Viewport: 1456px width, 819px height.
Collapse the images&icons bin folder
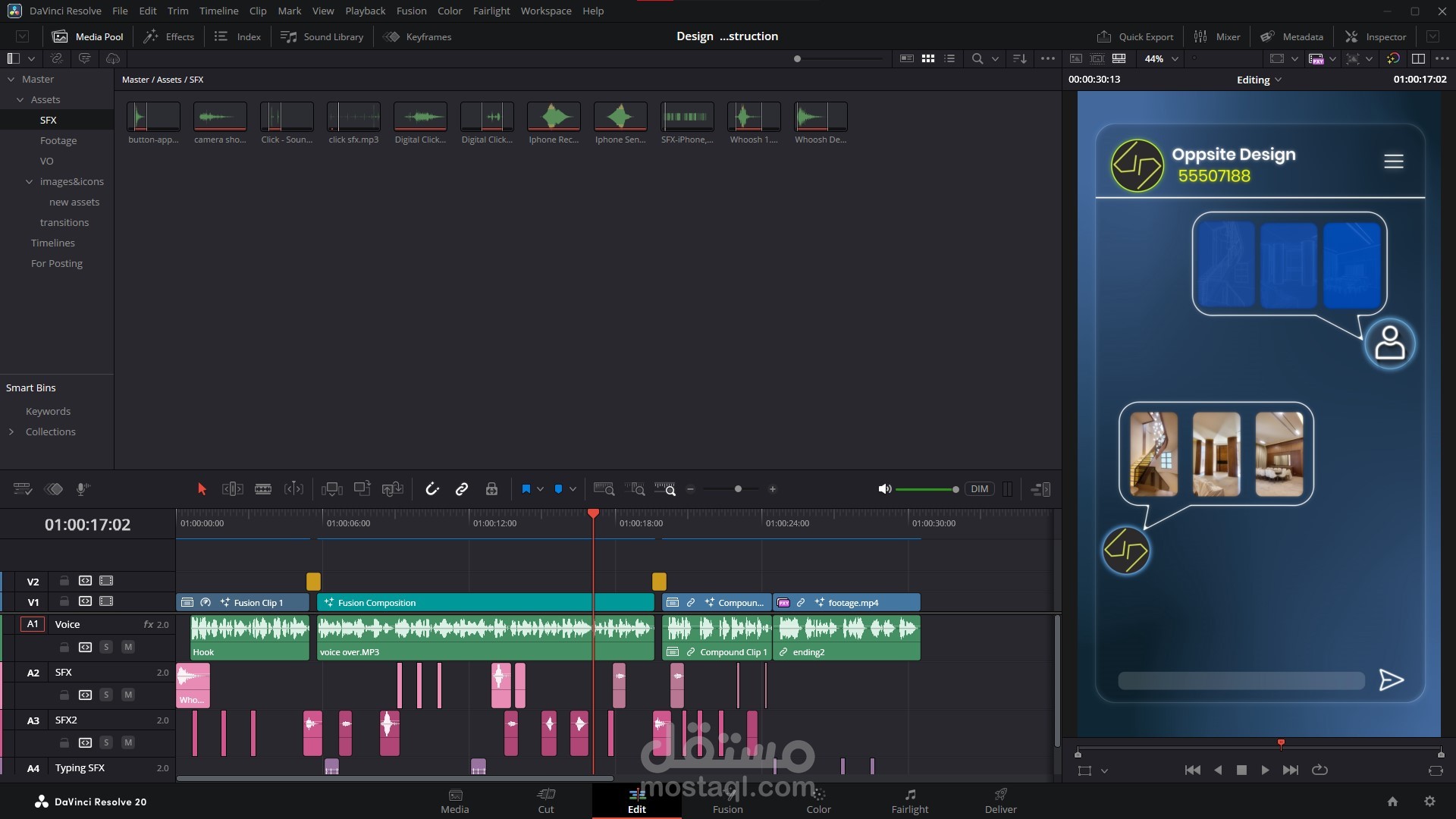click(30, 181)
